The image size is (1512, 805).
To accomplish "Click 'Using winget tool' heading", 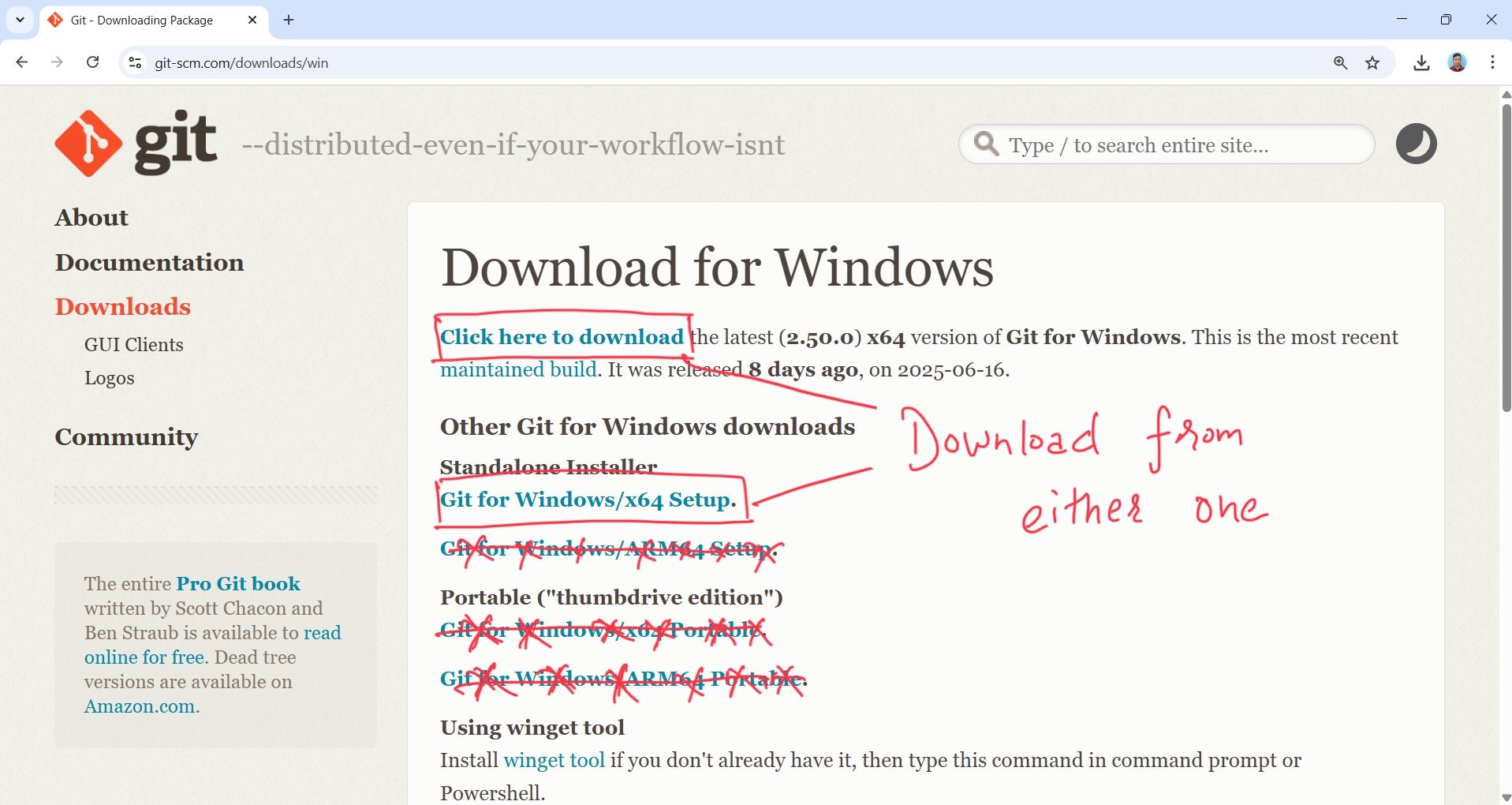I will [532, 728].
